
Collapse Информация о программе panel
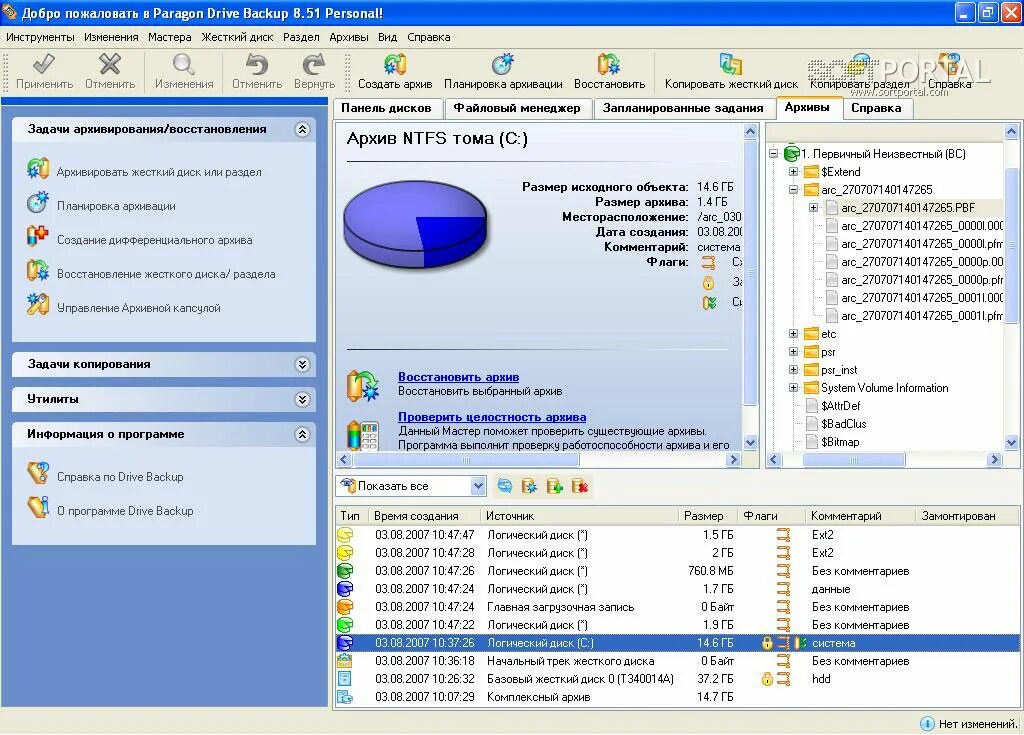(x=302, y=434)
